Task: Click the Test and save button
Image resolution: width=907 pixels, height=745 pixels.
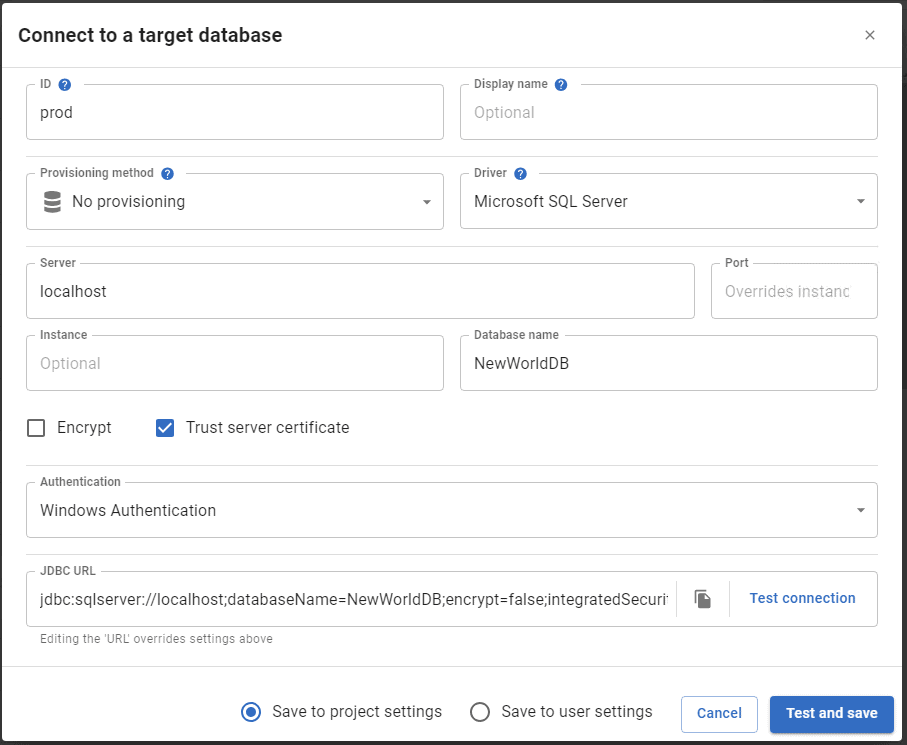Action: pyautogui.click(x=831, y=714)
